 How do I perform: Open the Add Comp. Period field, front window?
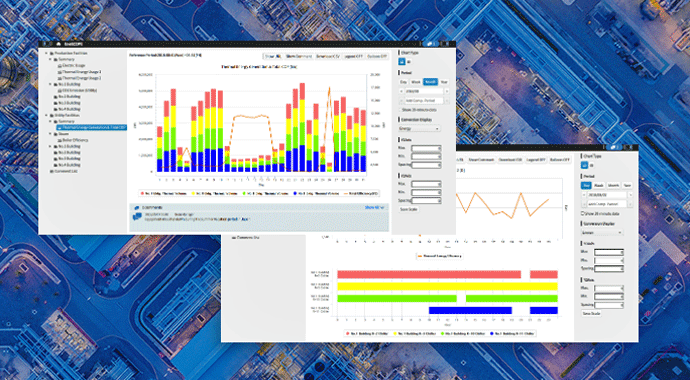(424, 101)
